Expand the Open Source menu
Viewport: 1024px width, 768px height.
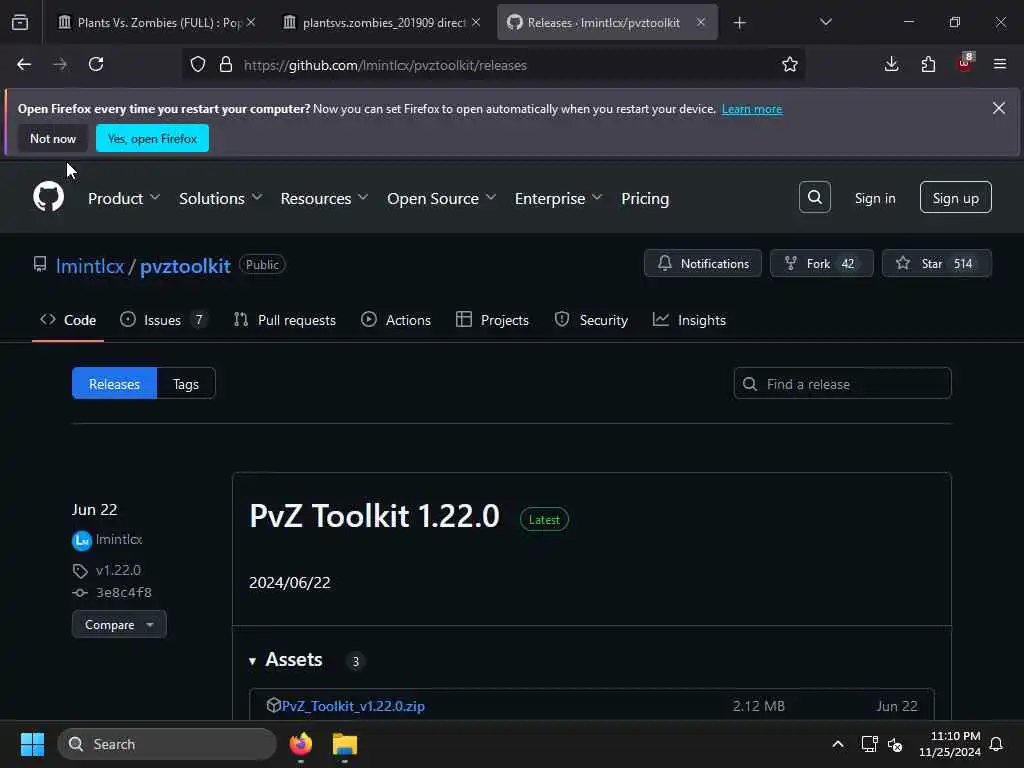441,199
